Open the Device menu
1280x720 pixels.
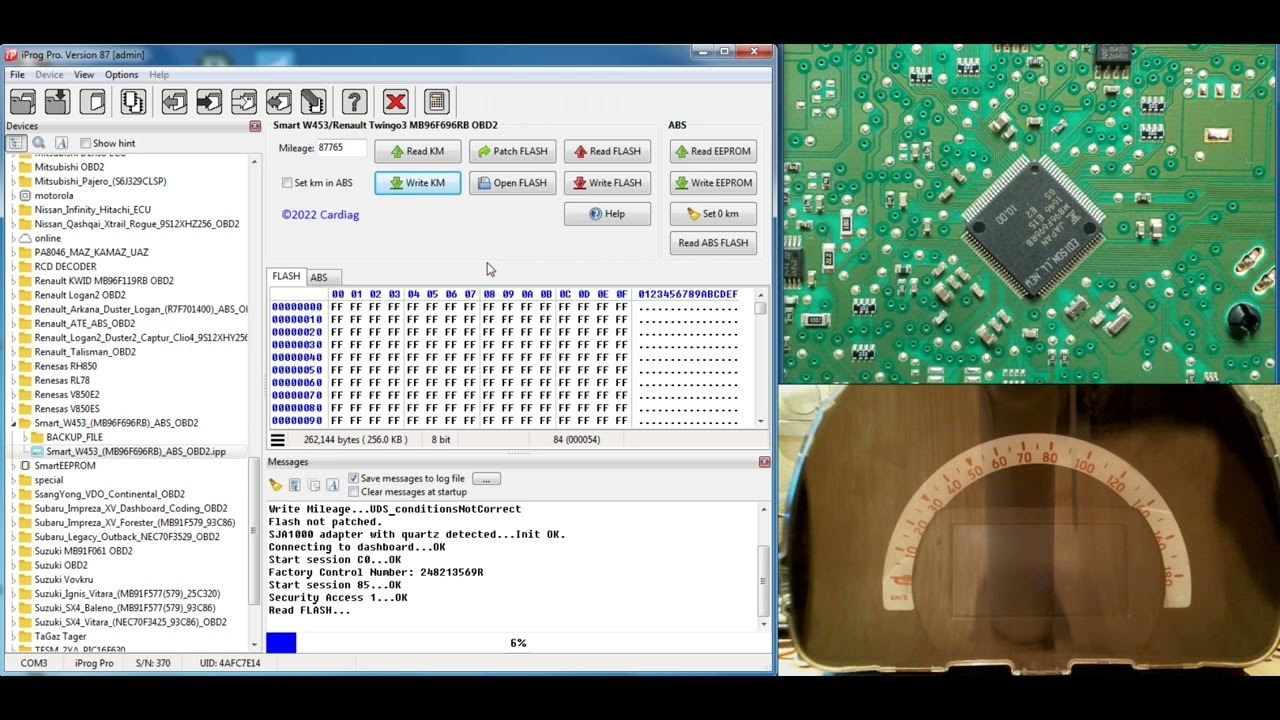tap(49, 75)
